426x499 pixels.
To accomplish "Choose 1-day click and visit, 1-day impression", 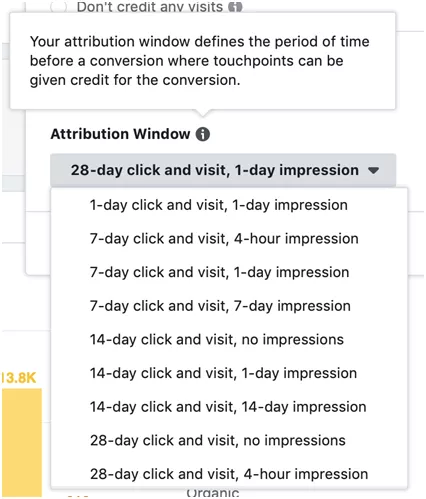I will (x=219, y=205).
